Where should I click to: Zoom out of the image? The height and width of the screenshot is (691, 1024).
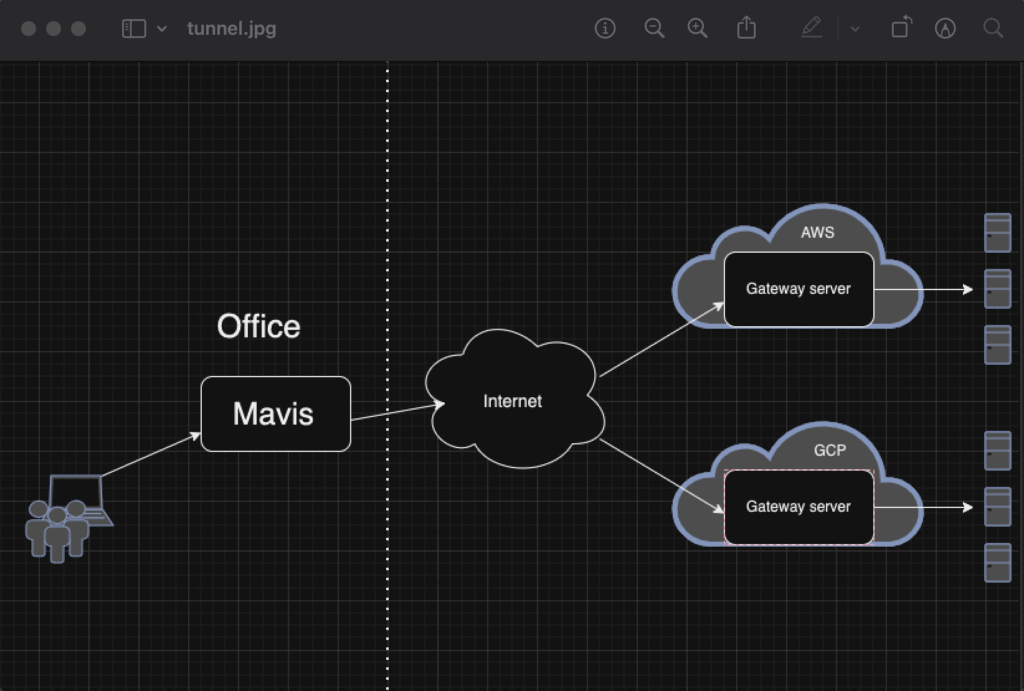(654, 29)
